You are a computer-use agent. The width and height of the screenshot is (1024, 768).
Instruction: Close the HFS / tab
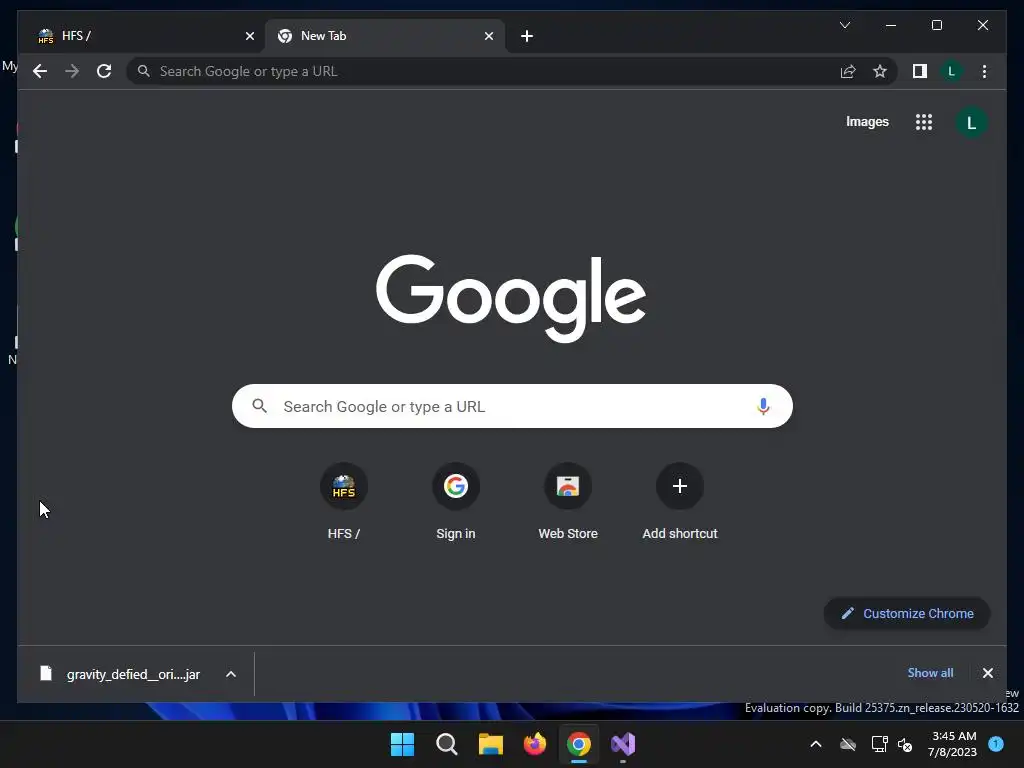[x=249, y=36]
